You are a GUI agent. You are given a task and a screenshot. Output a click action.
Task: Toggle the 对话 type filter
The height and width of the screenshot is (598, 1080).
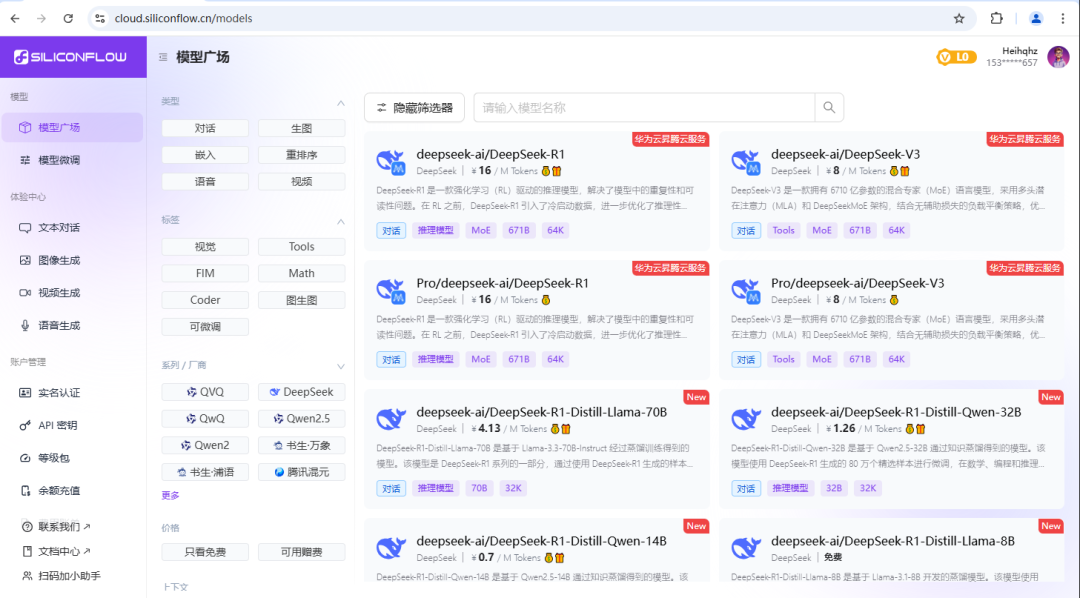coord(205,128)
